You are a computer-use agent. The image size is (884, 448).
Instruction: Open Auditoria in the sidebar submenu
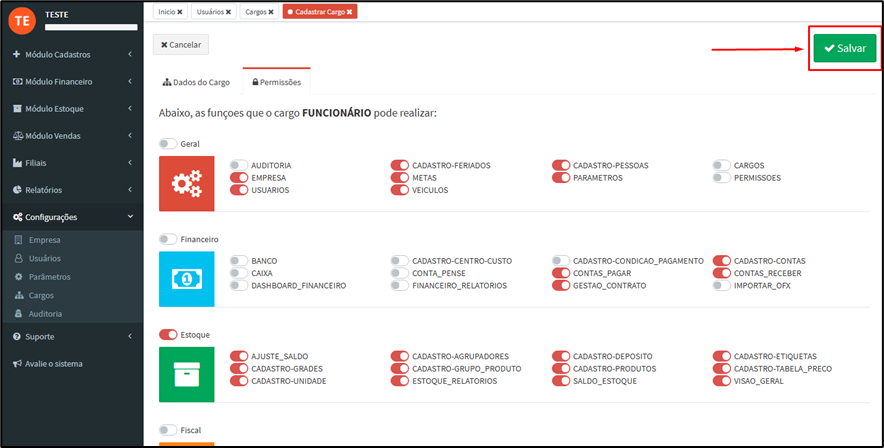coord(45,314)
